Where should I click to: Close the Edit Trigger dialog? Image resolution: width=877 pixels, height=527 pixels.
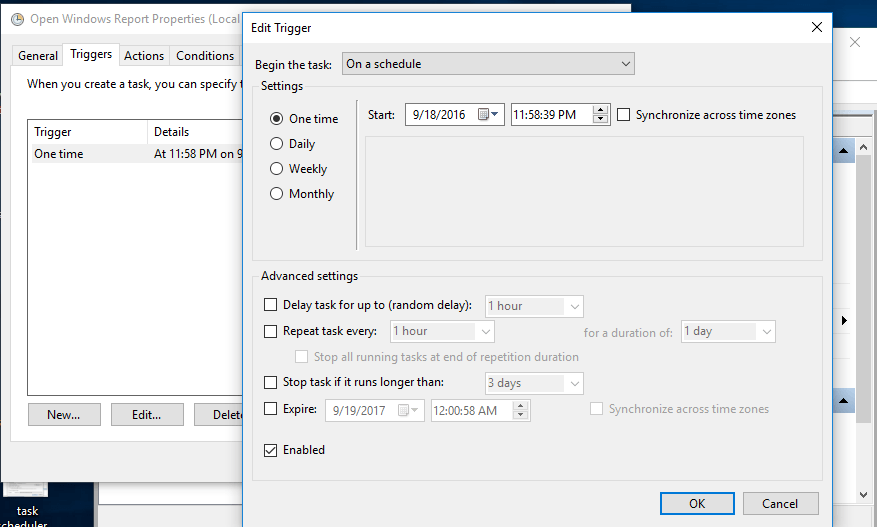817,27
